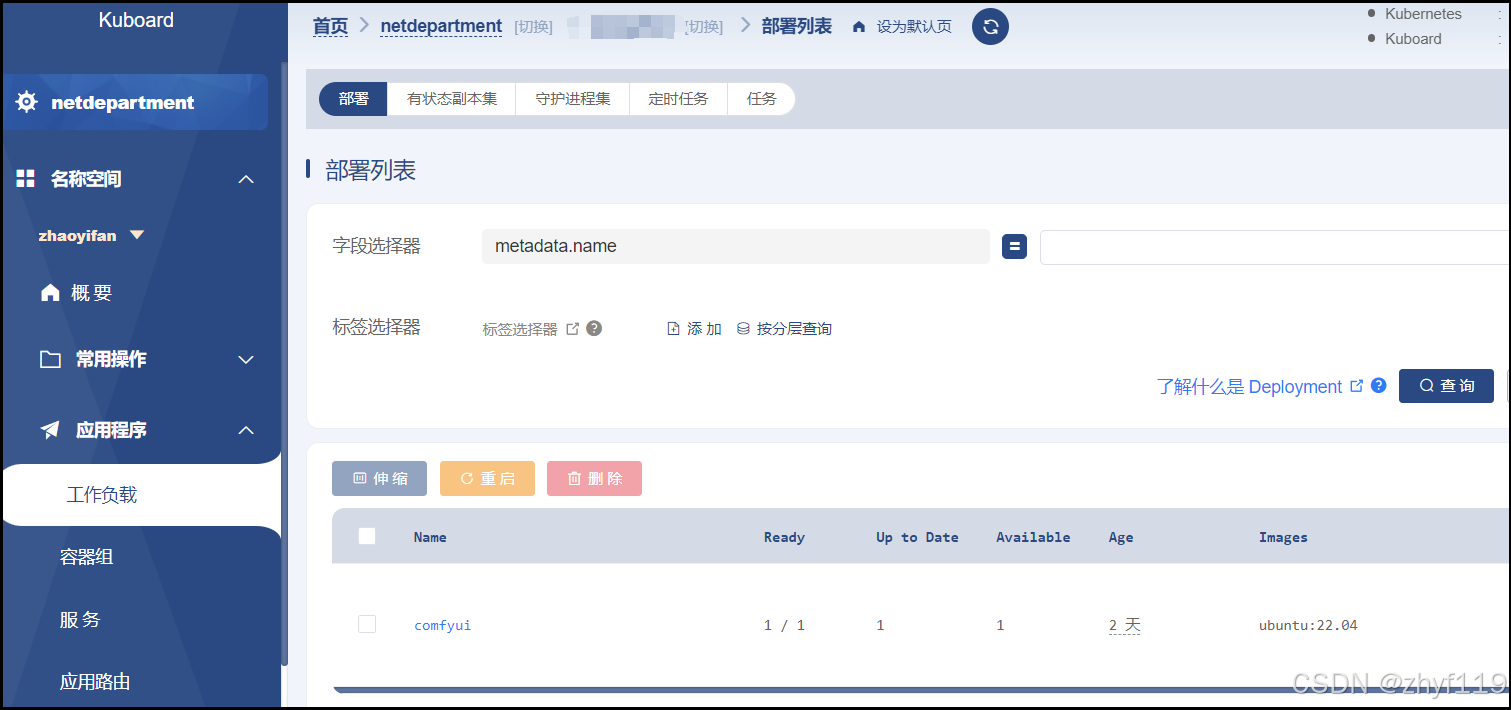Viewport: 1511px width, 710px height.
Task: Click the layers icon beside 按分层查询
Action: pyautogui.click(x=743, y=328)
